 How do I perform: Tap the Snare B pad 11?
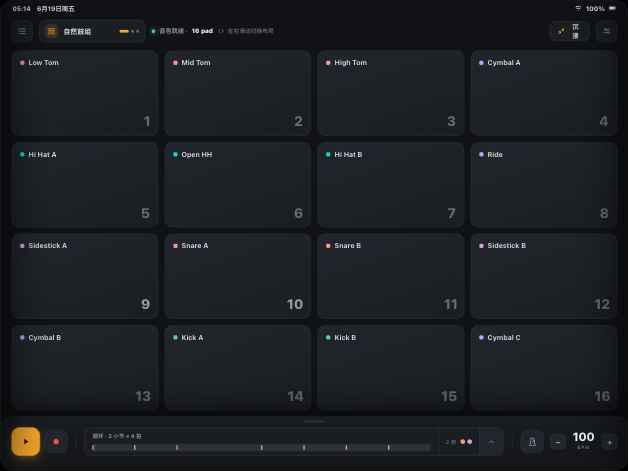click(x=391, y=276)
